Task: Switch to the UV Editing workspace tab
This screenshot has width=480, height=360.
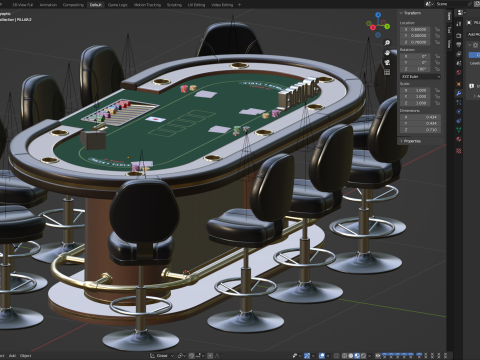Action: click(x=197, y=5)
